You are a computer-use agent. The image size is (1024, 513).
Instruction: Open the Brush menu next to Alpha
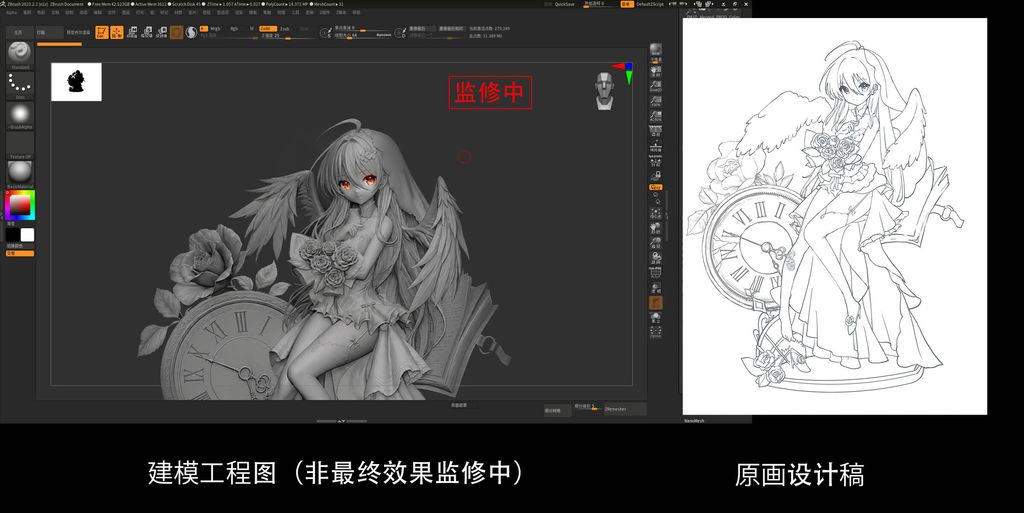27,12
